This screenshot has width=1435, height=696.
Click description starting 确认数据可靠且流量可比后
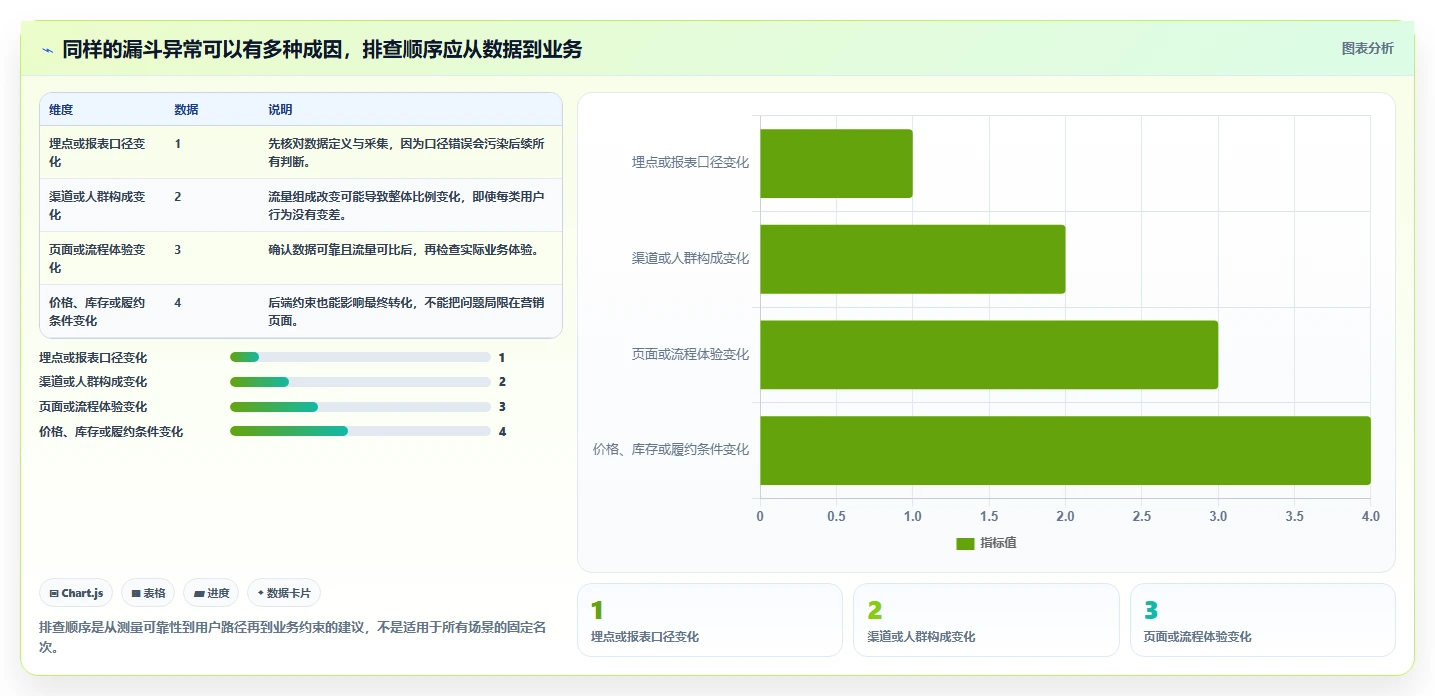(404, 250)
